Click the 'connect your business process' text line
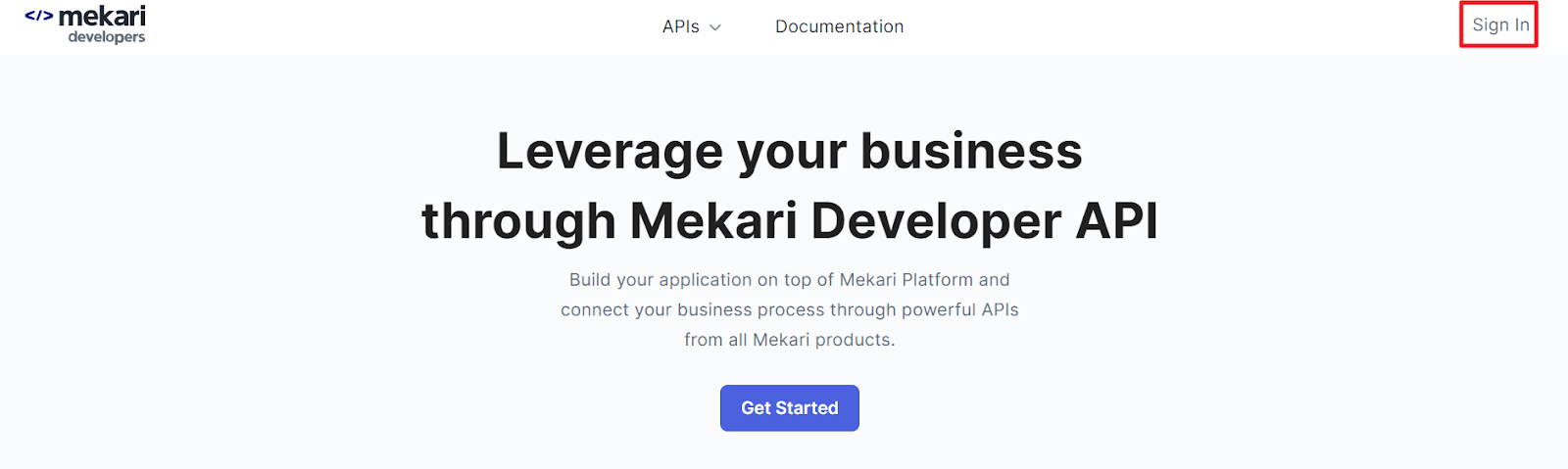Image resolution: width=1568 pixels, height=469 pixels. click(790, 310)
